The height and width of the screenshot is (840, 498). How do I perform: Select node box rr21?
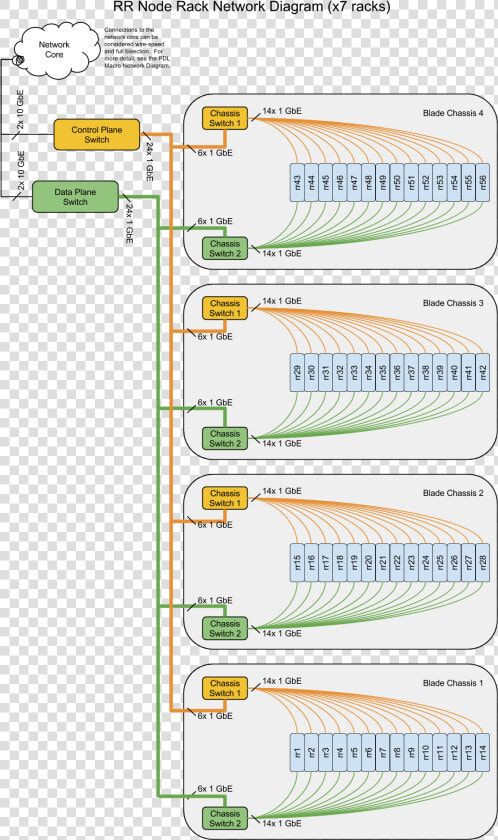point(382,562)
